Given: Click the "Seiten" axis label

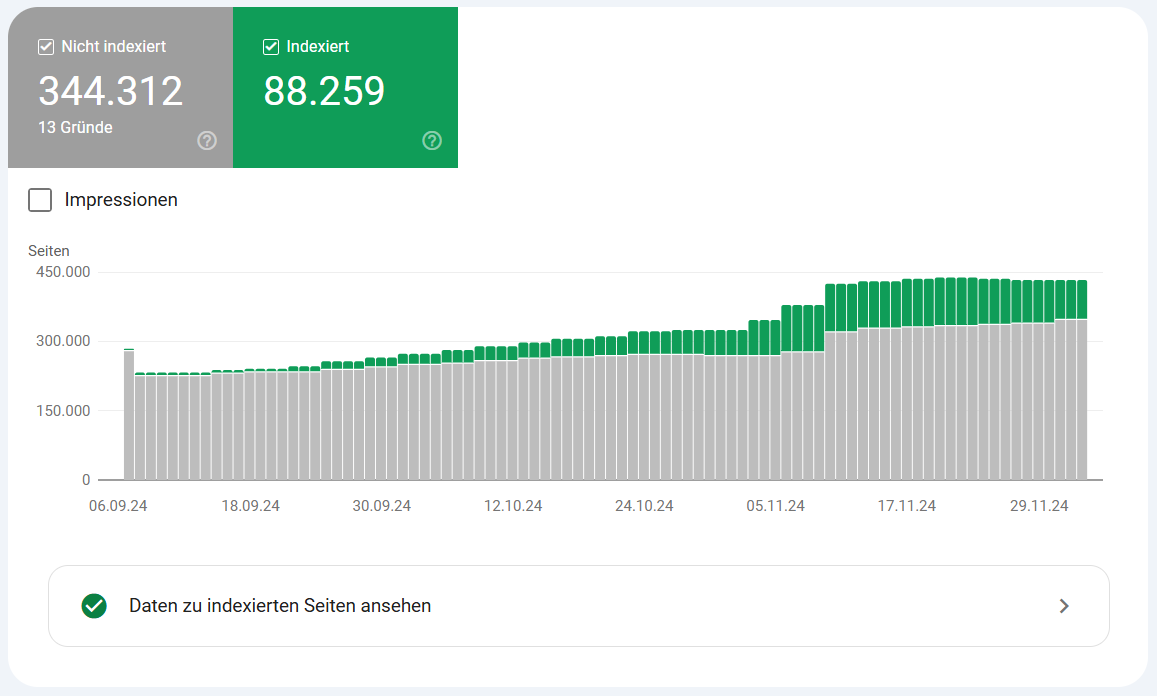Looking at the screenshot, I should (x=49, y=250).
